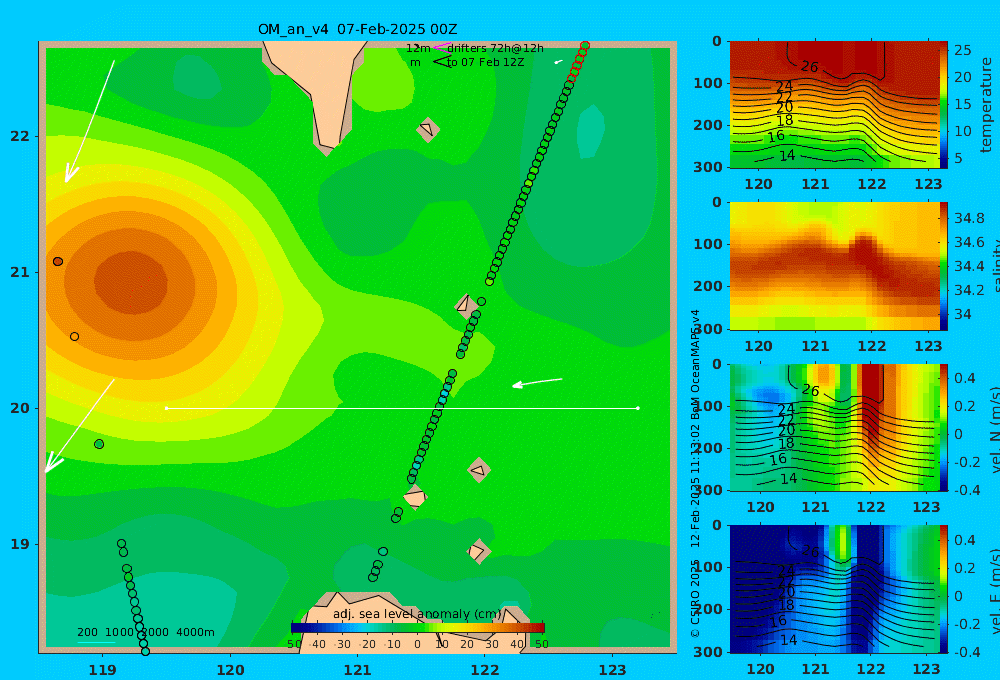This screenshot has width=1000, height=680.
Task: Open the salinity section panel
Action: coord(834,266)
